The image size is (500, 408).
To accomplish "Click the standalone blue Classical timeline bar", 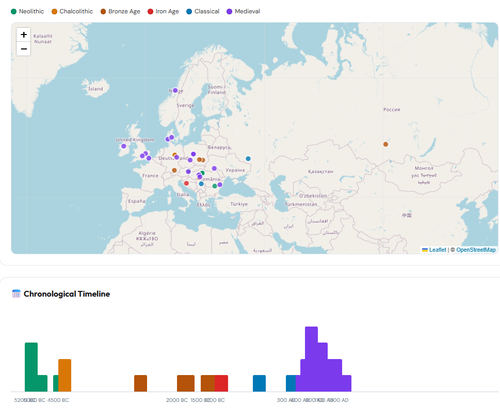I will [x=259, y=383].
